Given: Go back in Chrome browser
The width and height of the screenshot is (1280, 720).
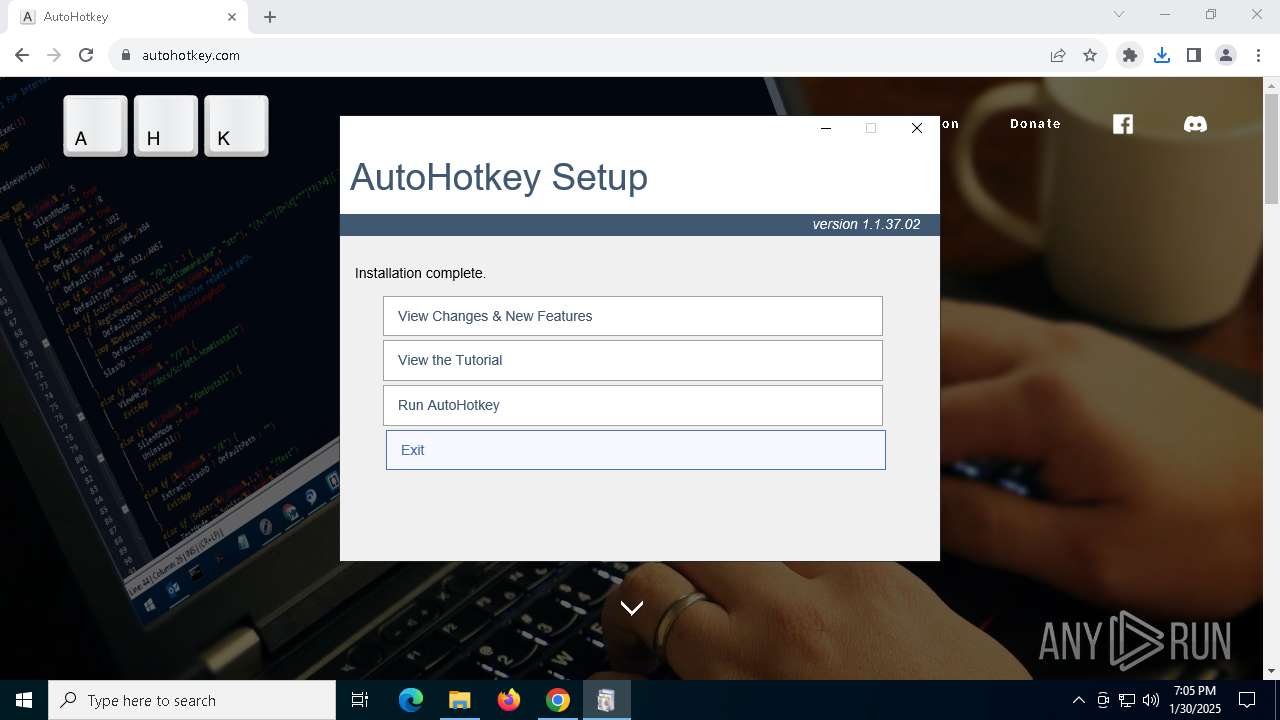Looking at the screenshot, I should [x=22, y=55].
